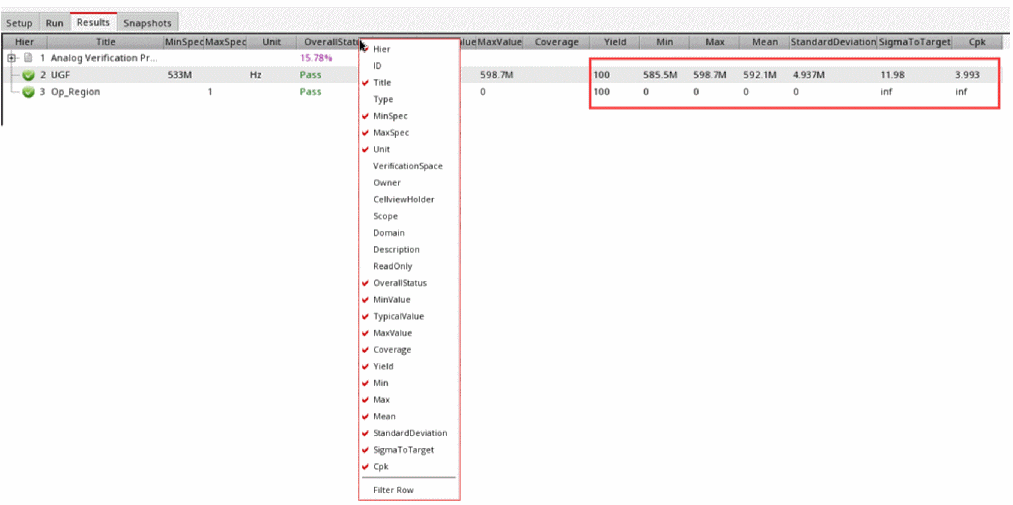1013x505 pixels.
Task: Click the 4.937M standard deviation value
Action: tap(809, 75)
